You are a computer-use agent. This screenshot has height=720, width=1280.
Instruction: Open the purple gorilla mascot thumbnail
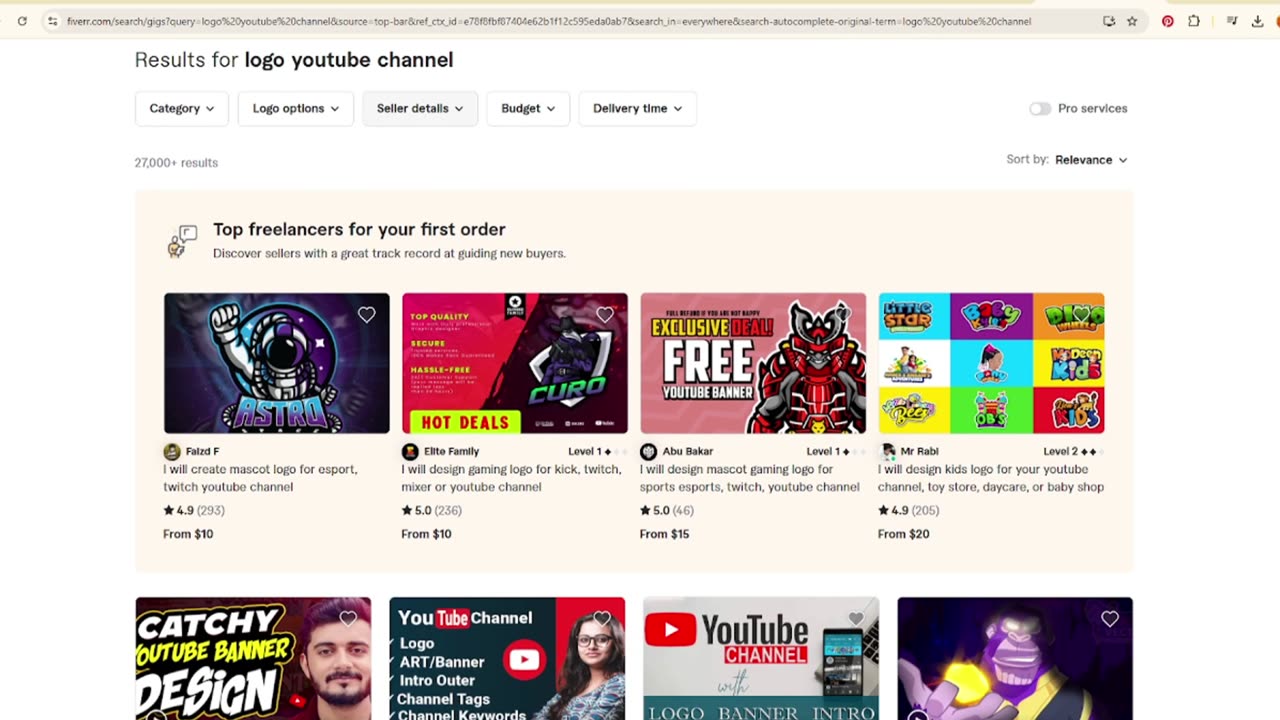click(1015, 658)
